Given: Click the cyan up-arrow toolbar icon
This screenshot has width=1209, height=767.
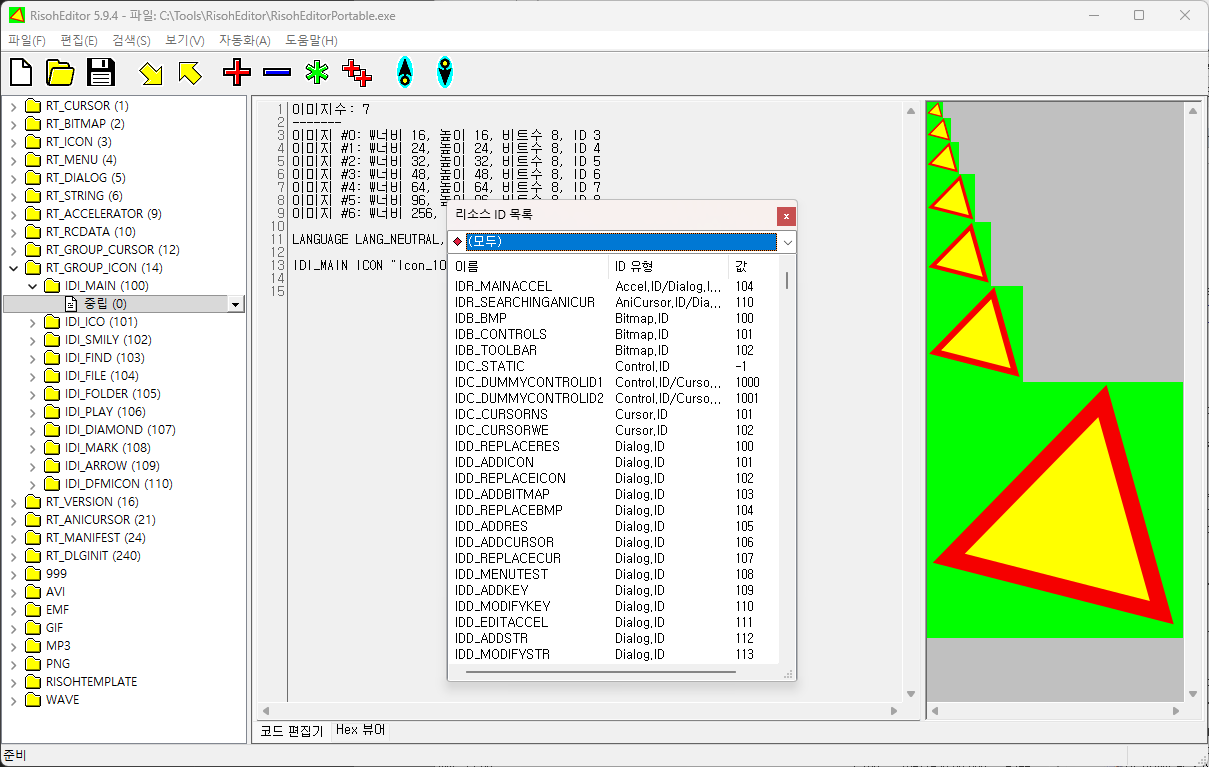Looking at the screenshot, I should [x=404, y=72].
